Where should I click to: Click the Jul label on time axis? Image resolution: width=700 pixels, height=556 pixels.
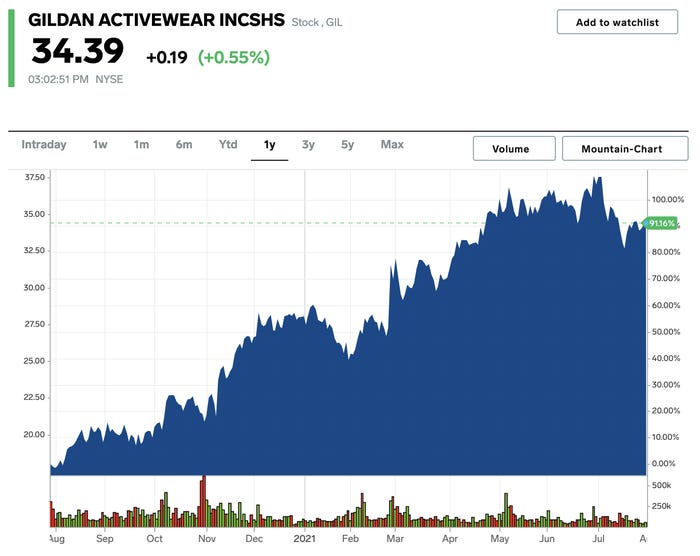click(599, 539)
